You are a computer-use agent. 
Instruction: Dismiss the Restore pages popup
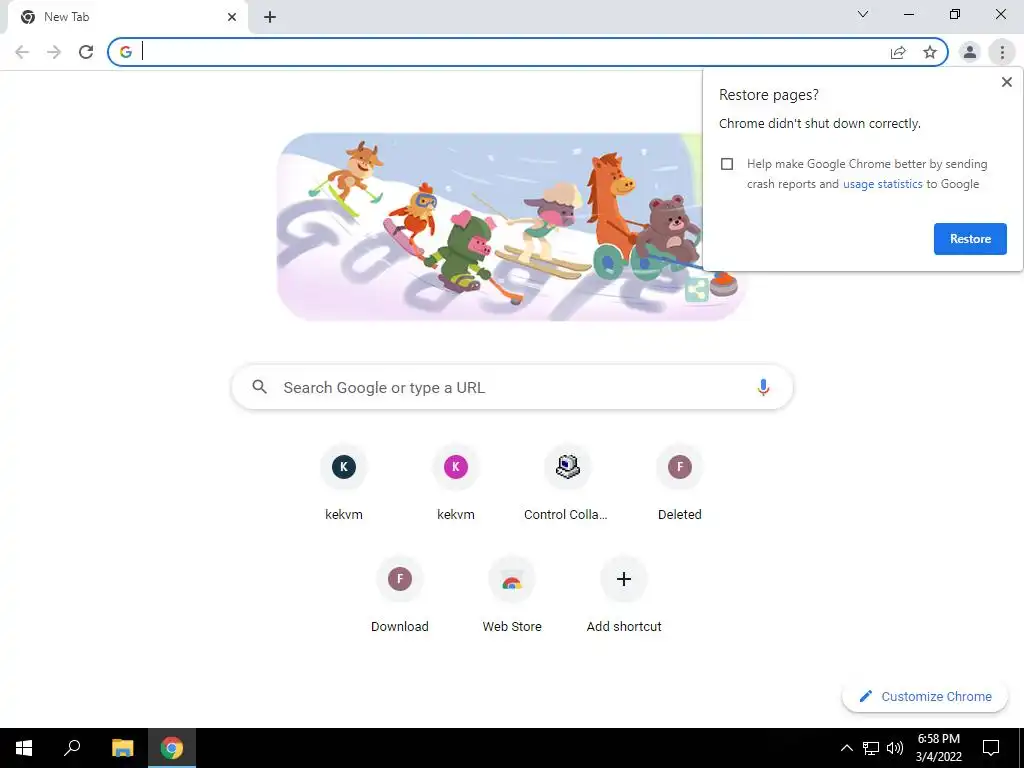point(1006,82)
